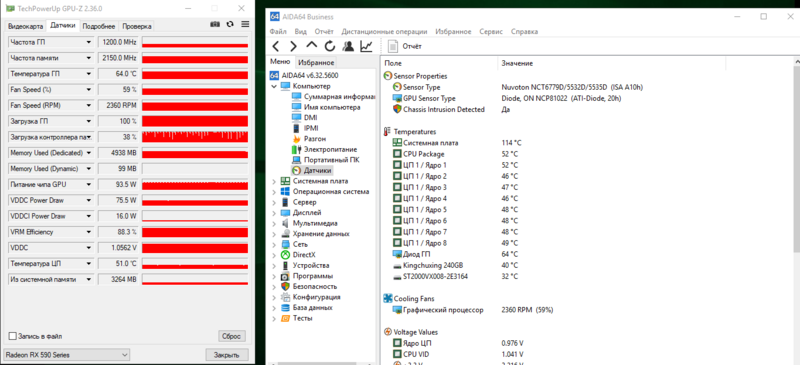Click the AIDA64 v6.32.5600 root node
This screenshot has height=365, width=800.
click(311, 76)
